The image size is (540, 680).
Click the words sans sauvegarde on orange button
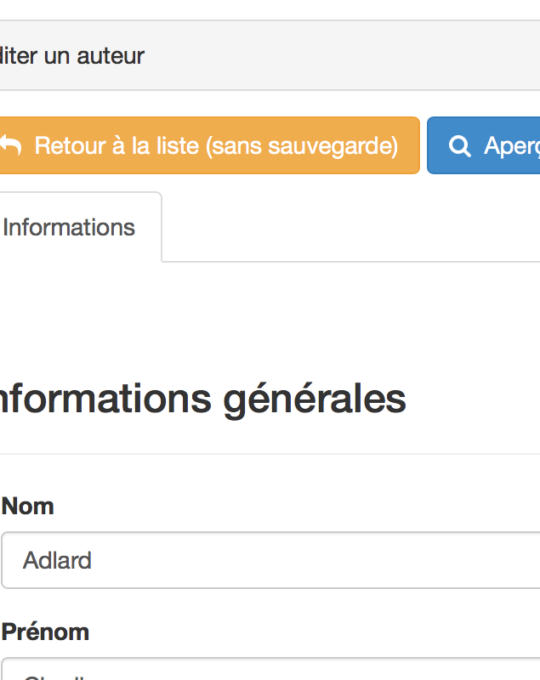[301, 146]
